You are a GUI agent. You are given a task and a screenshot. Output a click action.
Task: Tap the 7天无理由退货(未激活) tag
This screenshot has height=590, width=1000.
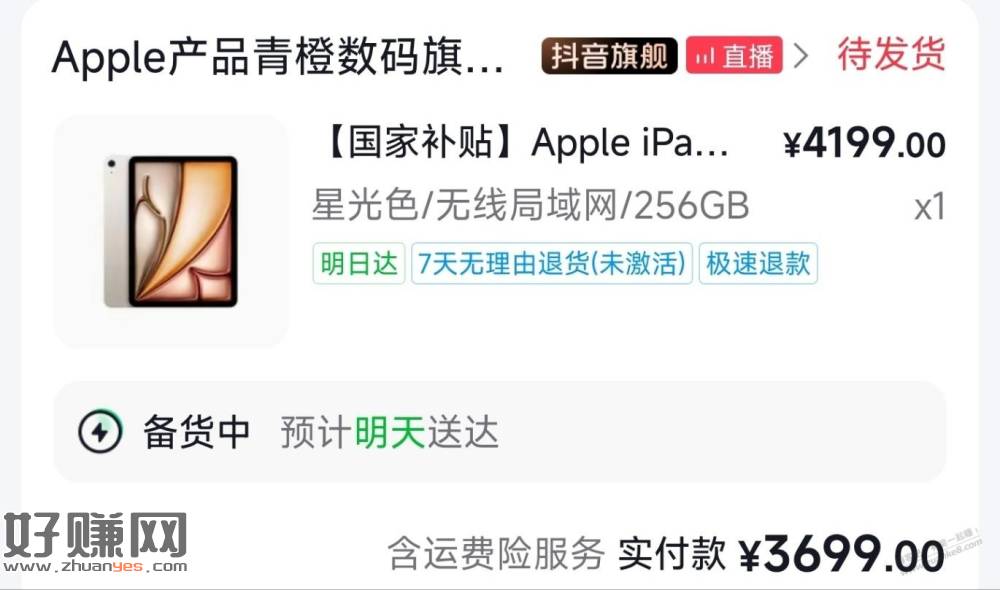tap(552, 263)
